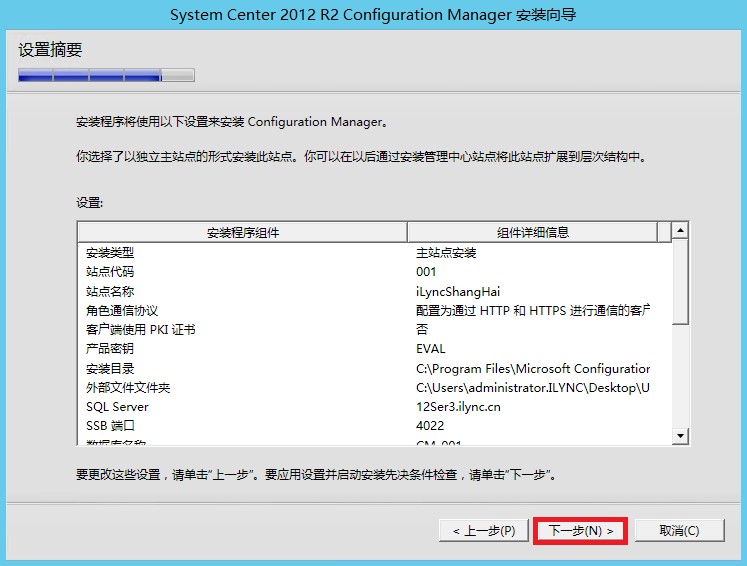The image size is (747, 566).
Task: Select the SSB 端口 row label
Action: point(111,425)
